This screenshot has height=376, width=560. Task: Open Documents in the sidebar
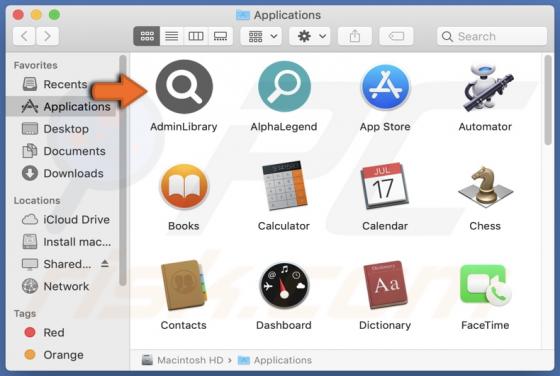tap(61, 151)
